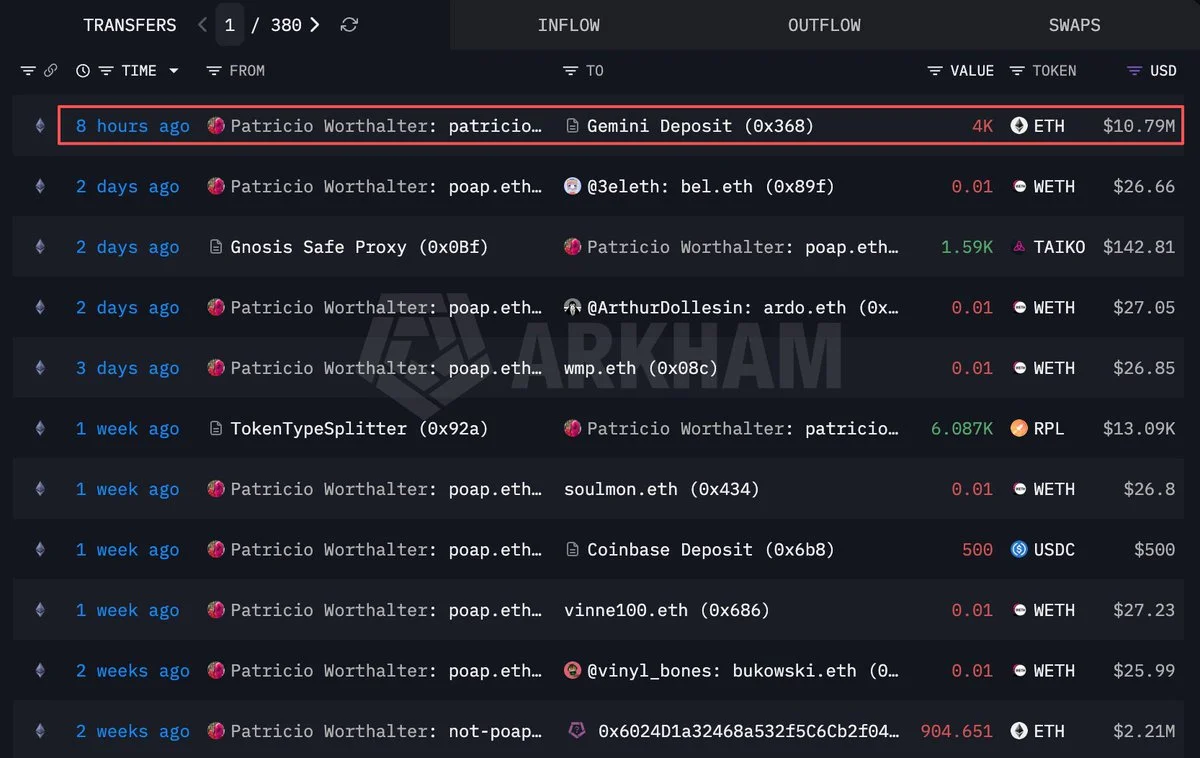Filter by TOKEN column

(x=1017, y=71)
